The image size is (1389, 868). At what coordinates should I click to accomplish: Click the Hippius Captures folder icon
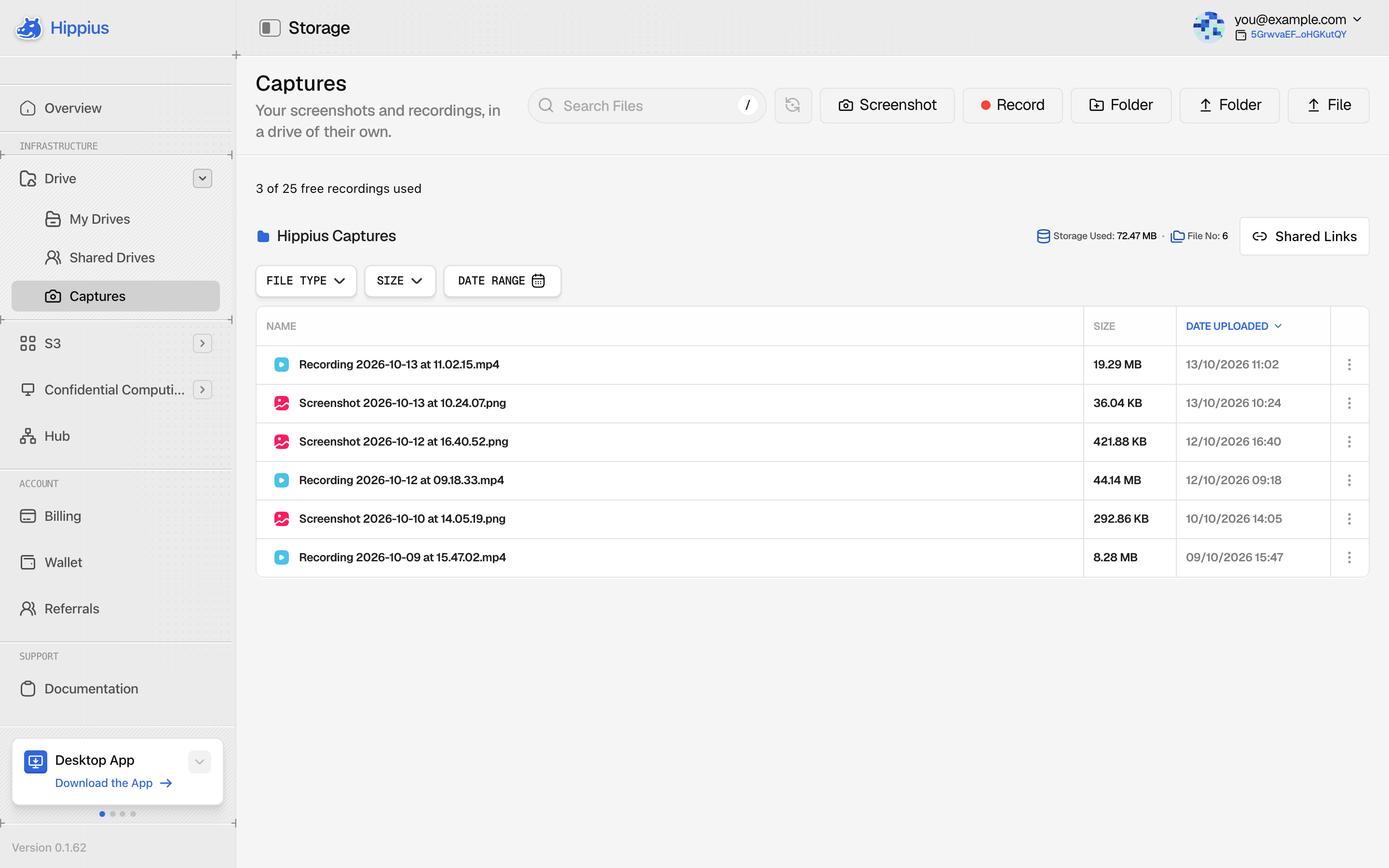263,236
